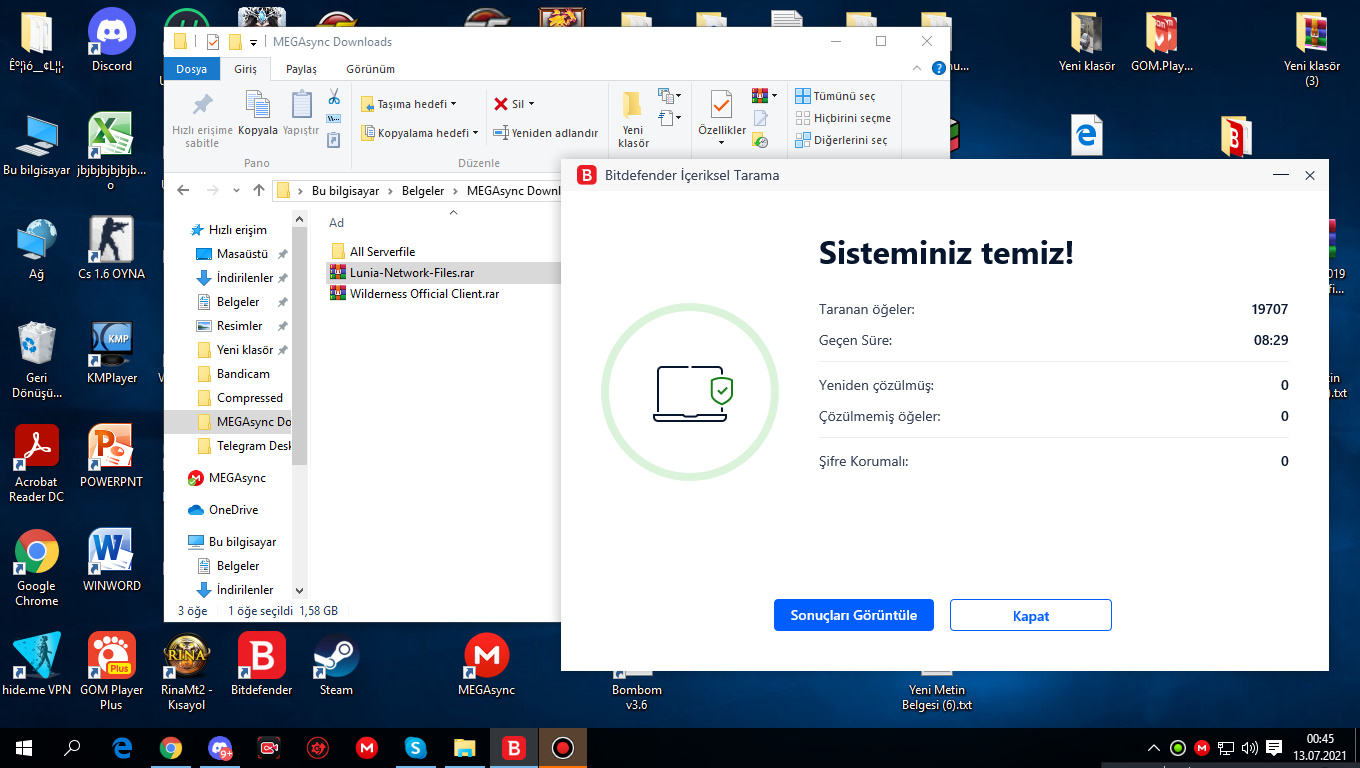Select Resimler in the navigation pane
The height and width of the screenshot is (768, 1360).
[239, 326]
